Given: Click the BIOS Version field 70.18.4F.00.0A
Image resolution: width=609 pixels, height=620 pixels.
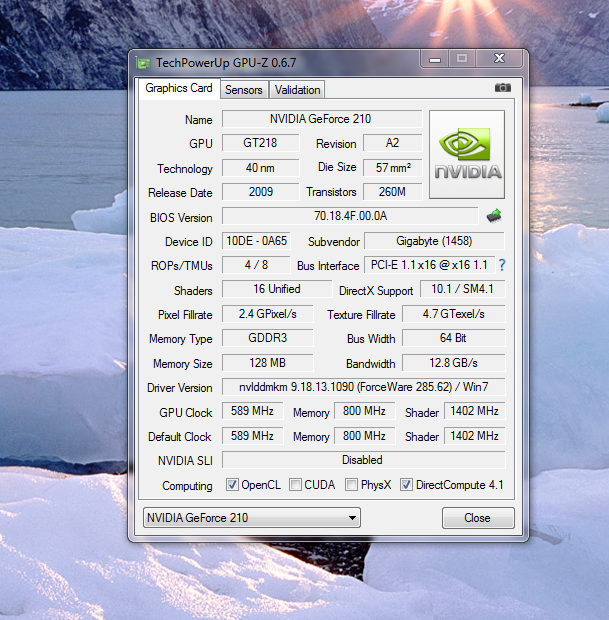Looking at the screenshot, I should [x=350, y=216].
